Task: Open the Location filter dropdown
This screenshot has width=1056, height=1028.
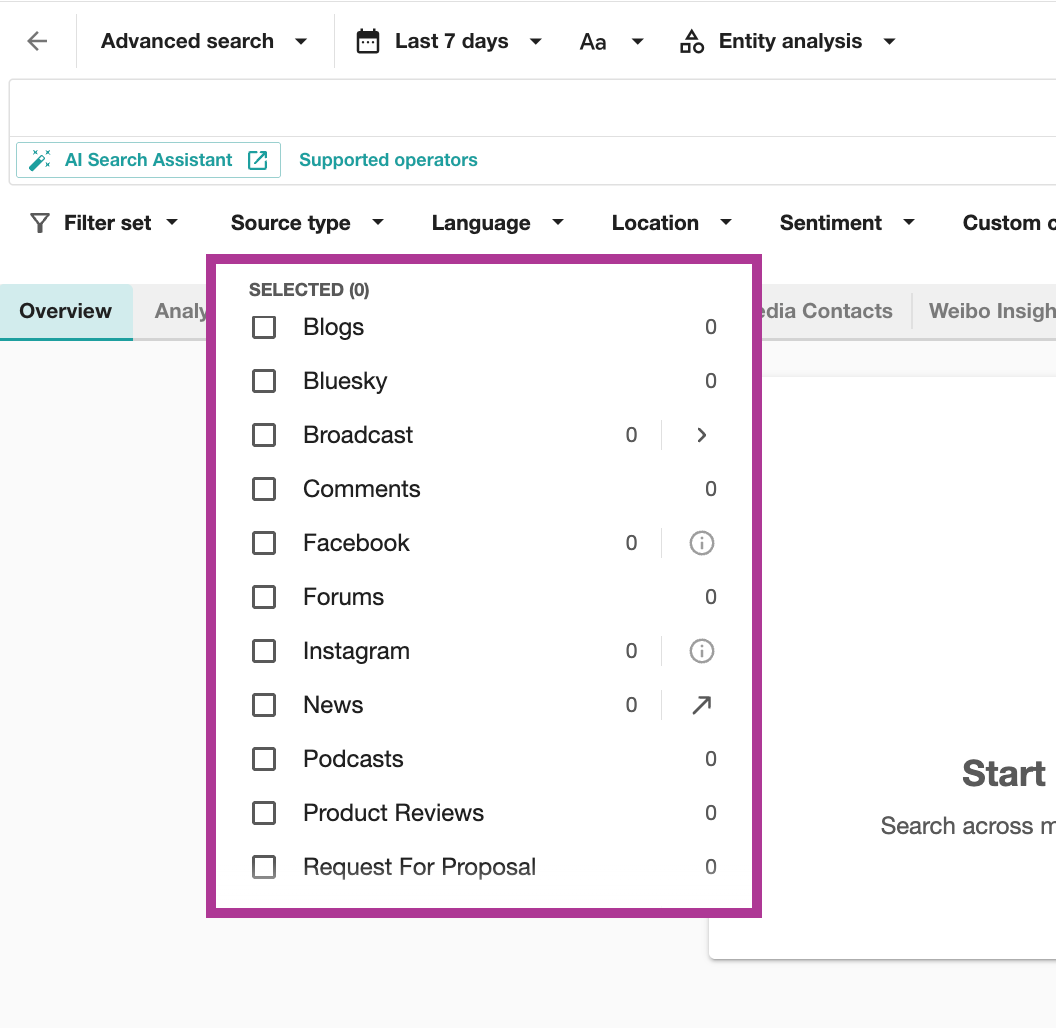Action: [x=671, y=223]
